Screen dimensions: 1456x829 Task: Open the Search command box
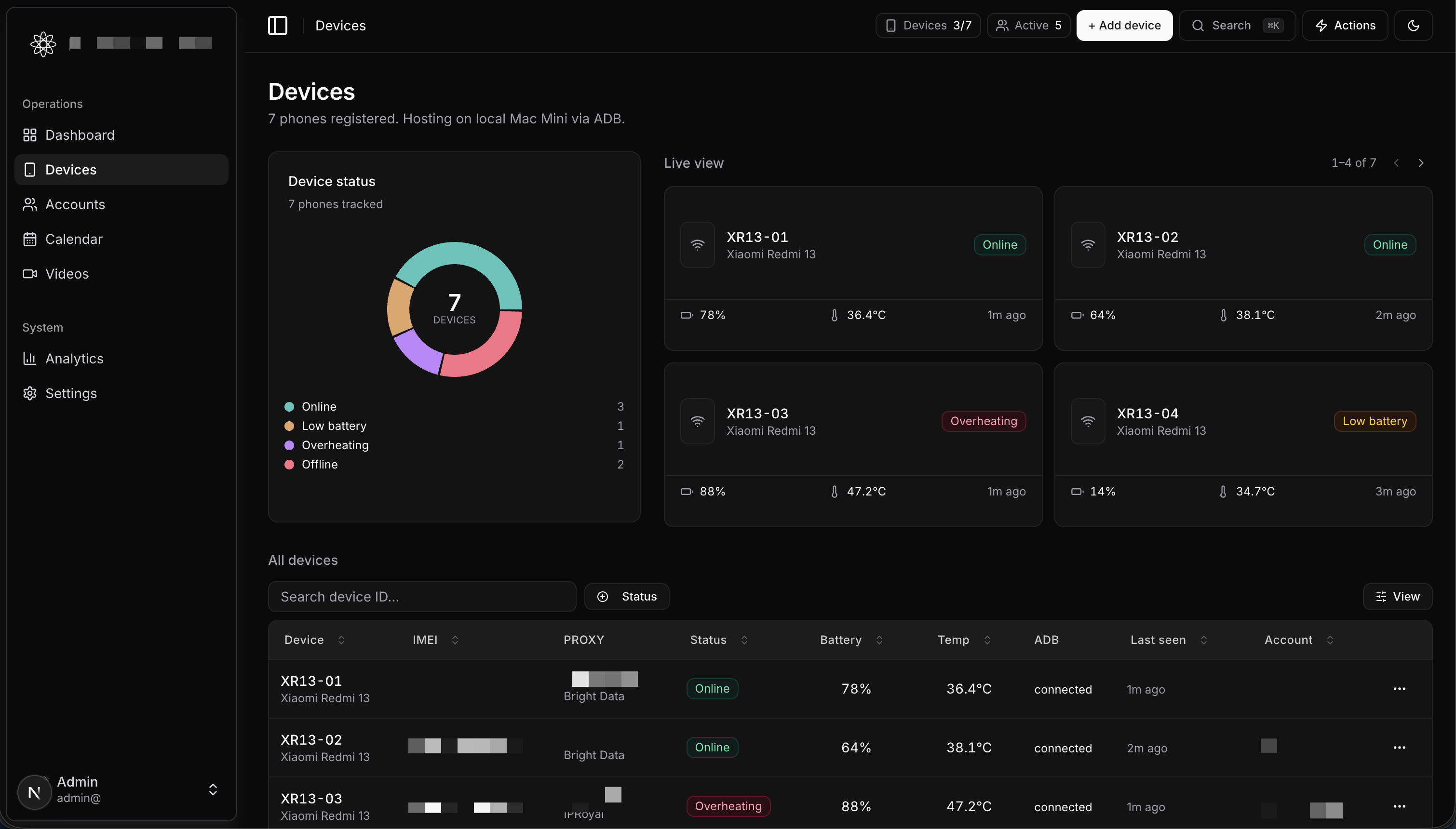(1237, 26)
